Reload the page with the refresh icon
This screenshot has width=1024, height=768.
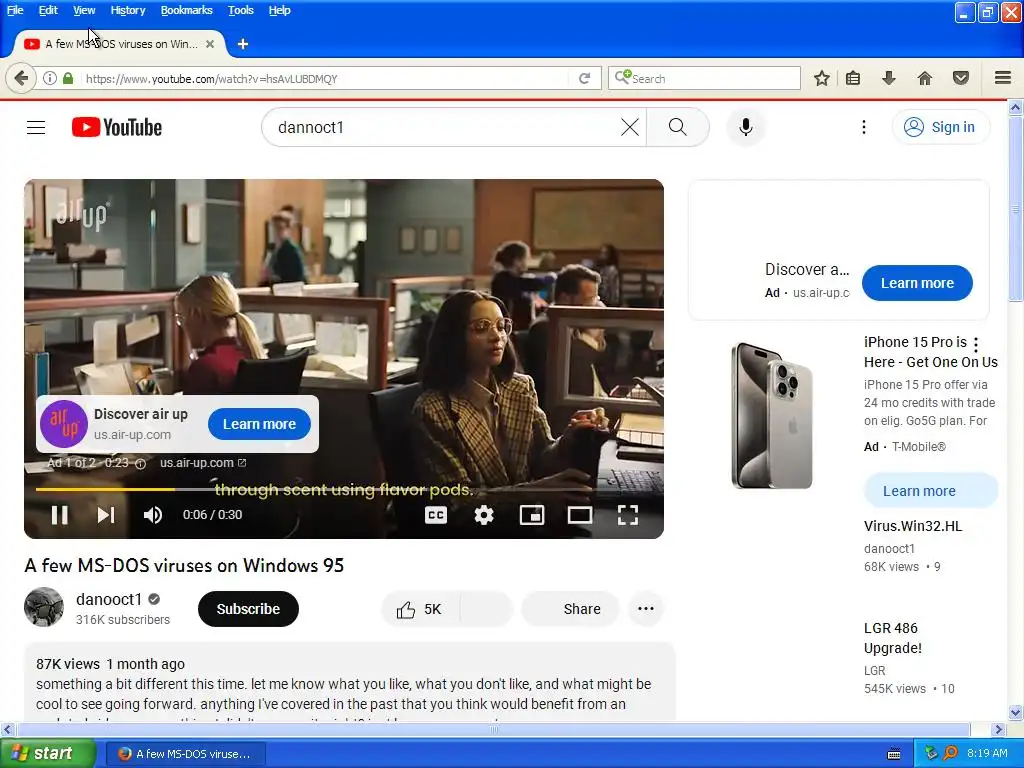(584, 78)
